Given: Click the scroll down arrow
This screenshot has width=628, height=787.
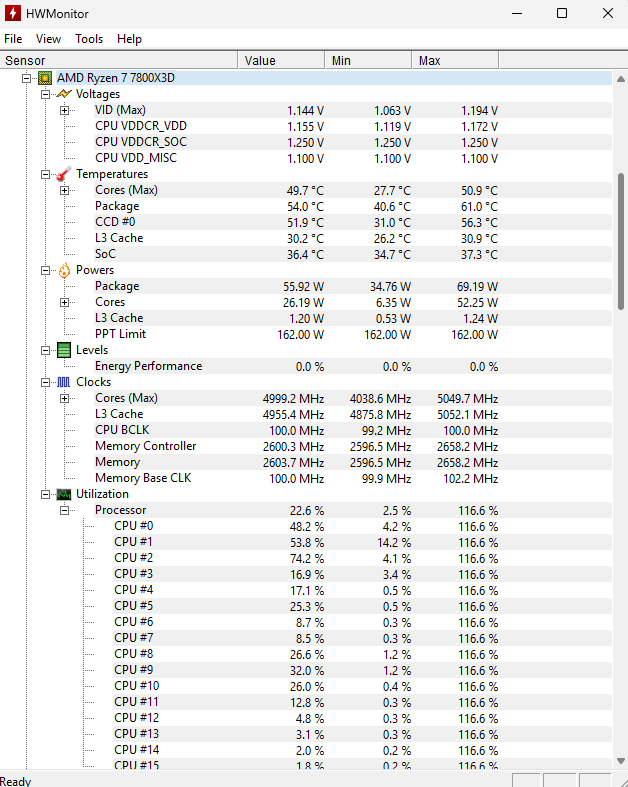Looking at the screenshot, I should pyautogui.click(x=620, y=761).
